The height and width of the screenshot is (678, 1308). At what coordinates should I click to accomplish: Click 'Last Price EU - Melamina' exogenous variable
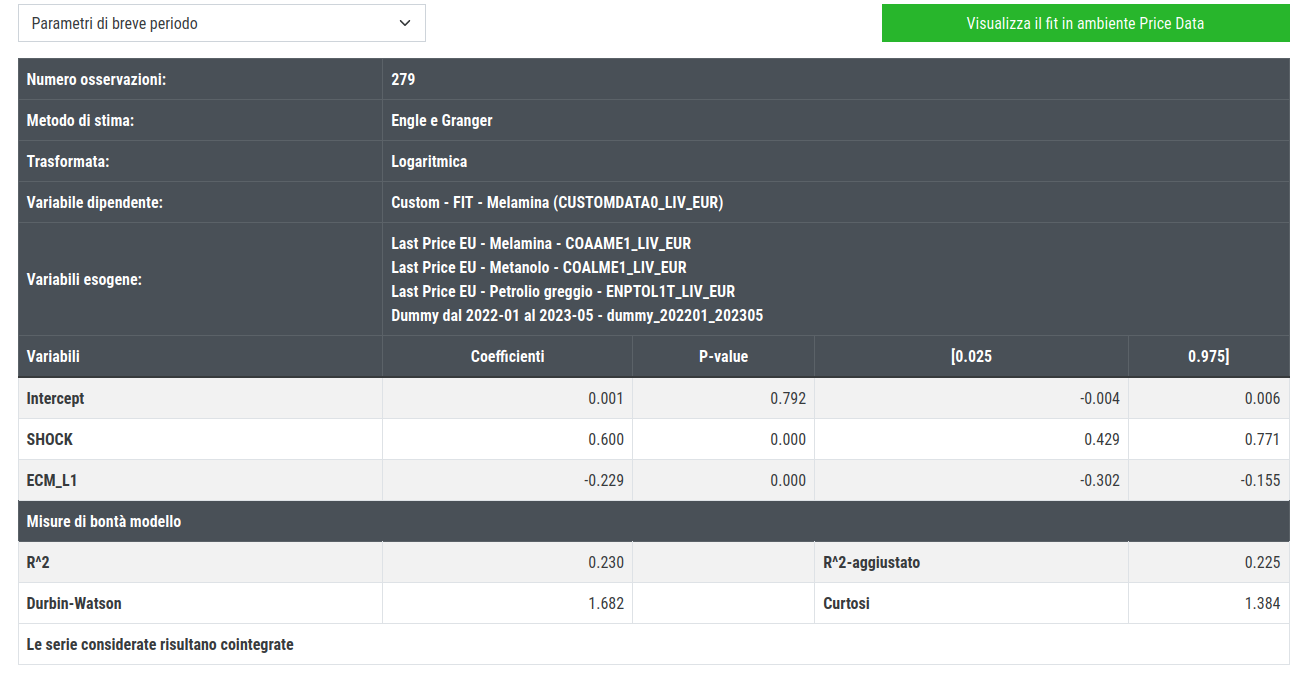click(x=541, y=243)
